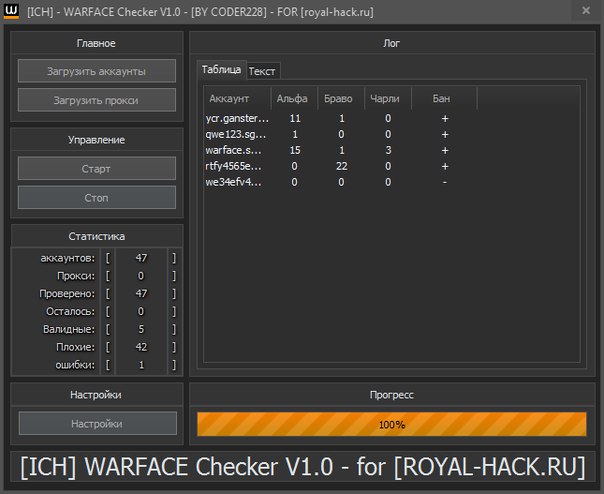Viewport: 604px width, 494px height.
Task: Close the WARFACE Checker window
Action: click(586, 10)
